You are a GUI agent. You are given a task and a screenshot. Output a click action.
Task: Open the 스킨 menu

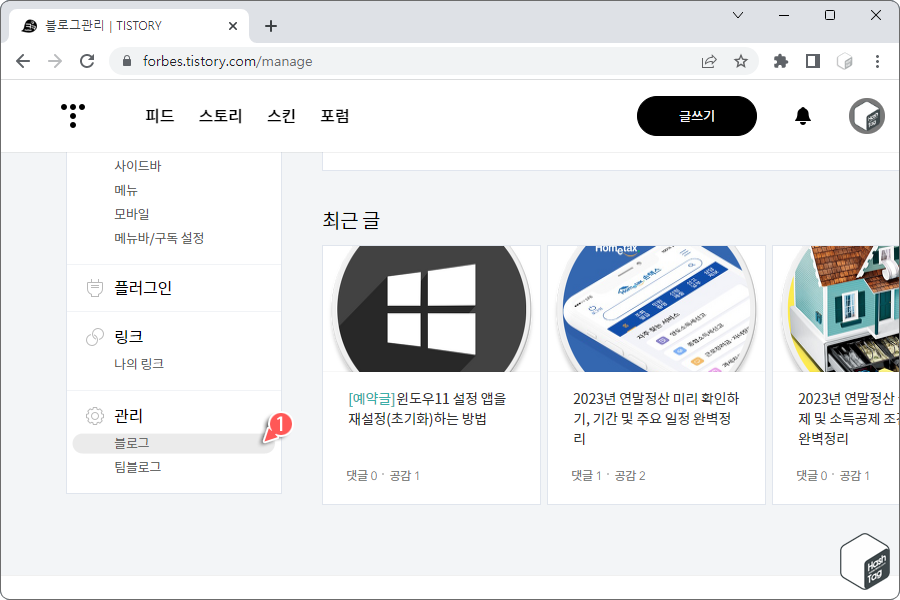(281, 116)
